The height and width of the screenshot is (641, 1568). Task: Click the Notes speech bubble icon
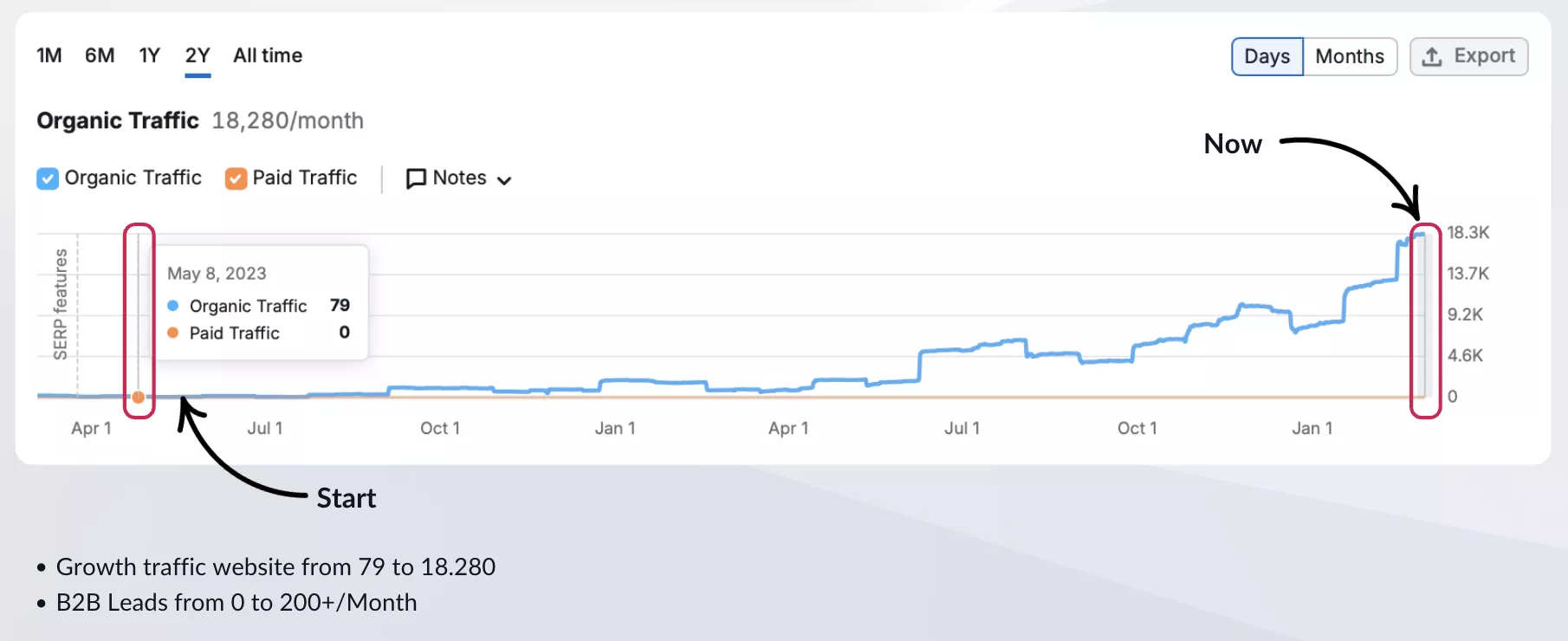click(x=416, y=178)
